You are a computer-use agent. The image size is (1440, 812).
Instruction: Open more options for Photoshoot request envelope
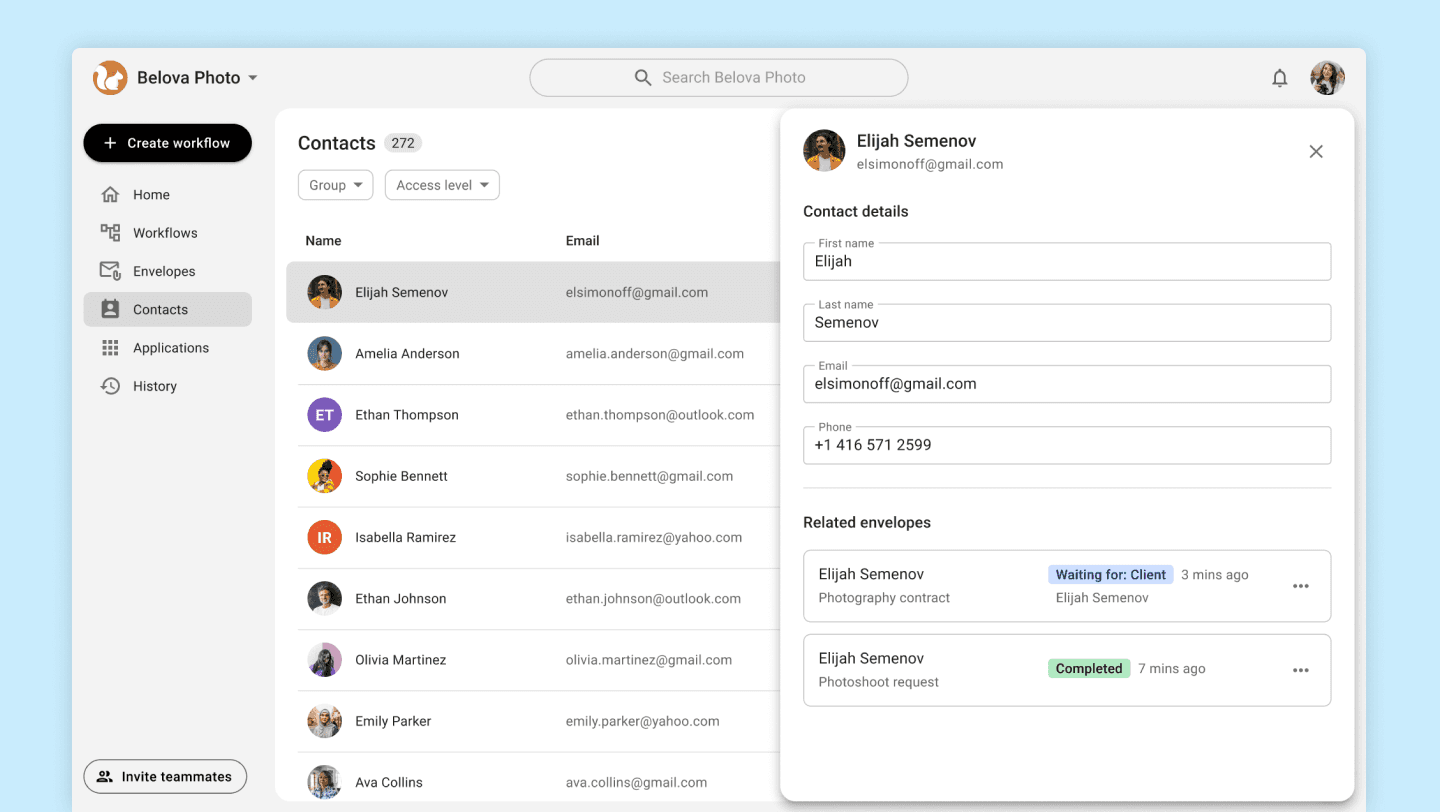point(1301,670)
